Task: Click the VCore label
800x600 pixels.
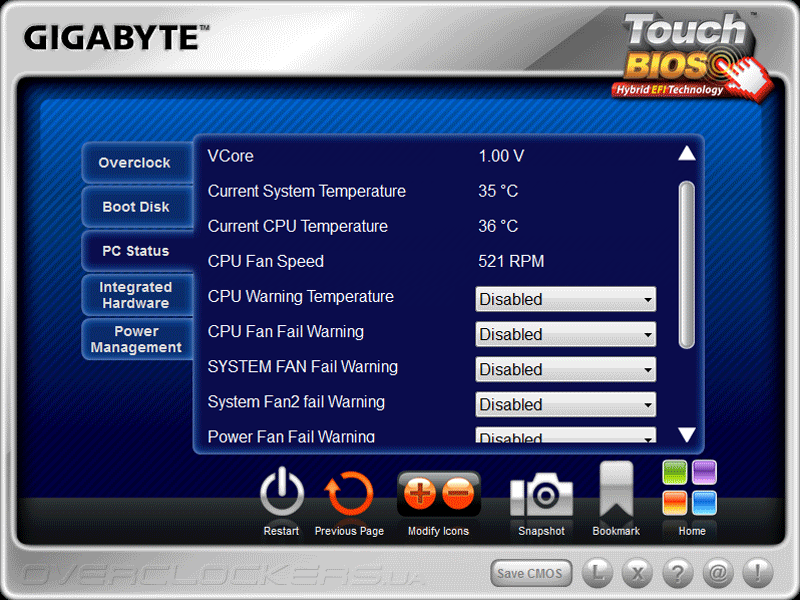Action: (231, 156)
